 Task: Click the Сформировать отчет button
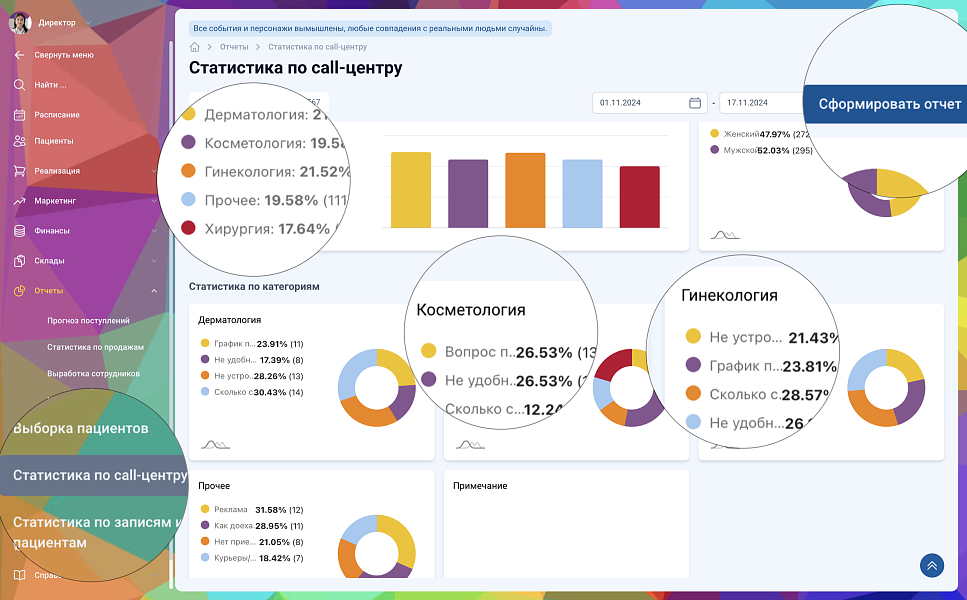889,104
